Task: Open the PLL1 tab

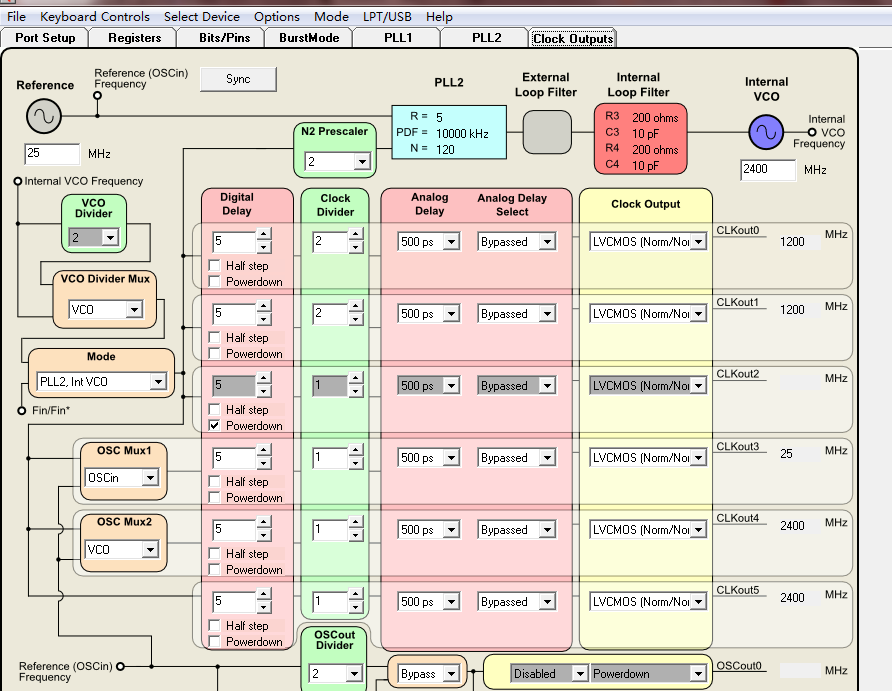Action: [x=398, y=38]
